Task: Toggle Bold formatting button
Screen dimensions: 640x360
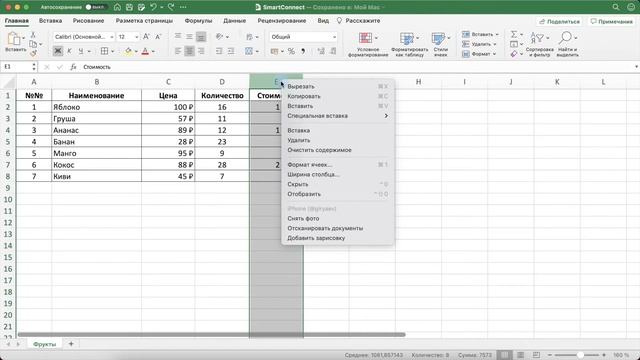Action: (58, 51)
